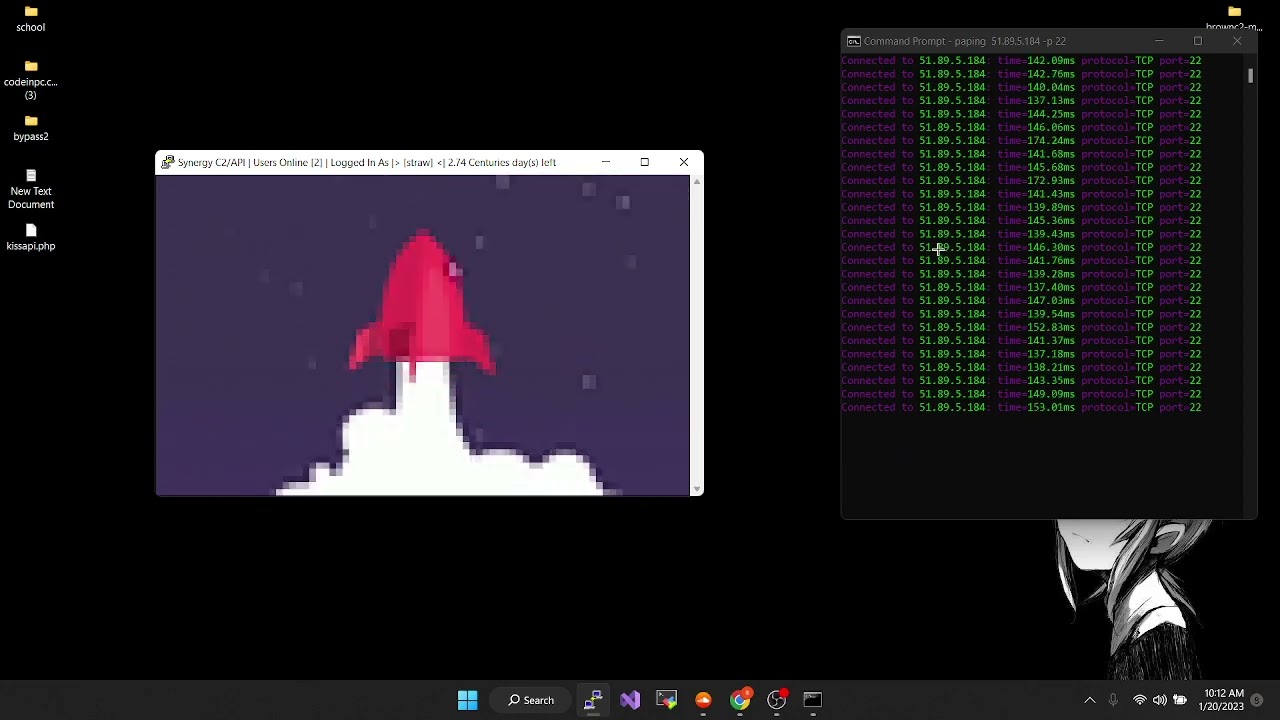
Task: Open SoundCloud from the taskbar
Action: (703, 700)
